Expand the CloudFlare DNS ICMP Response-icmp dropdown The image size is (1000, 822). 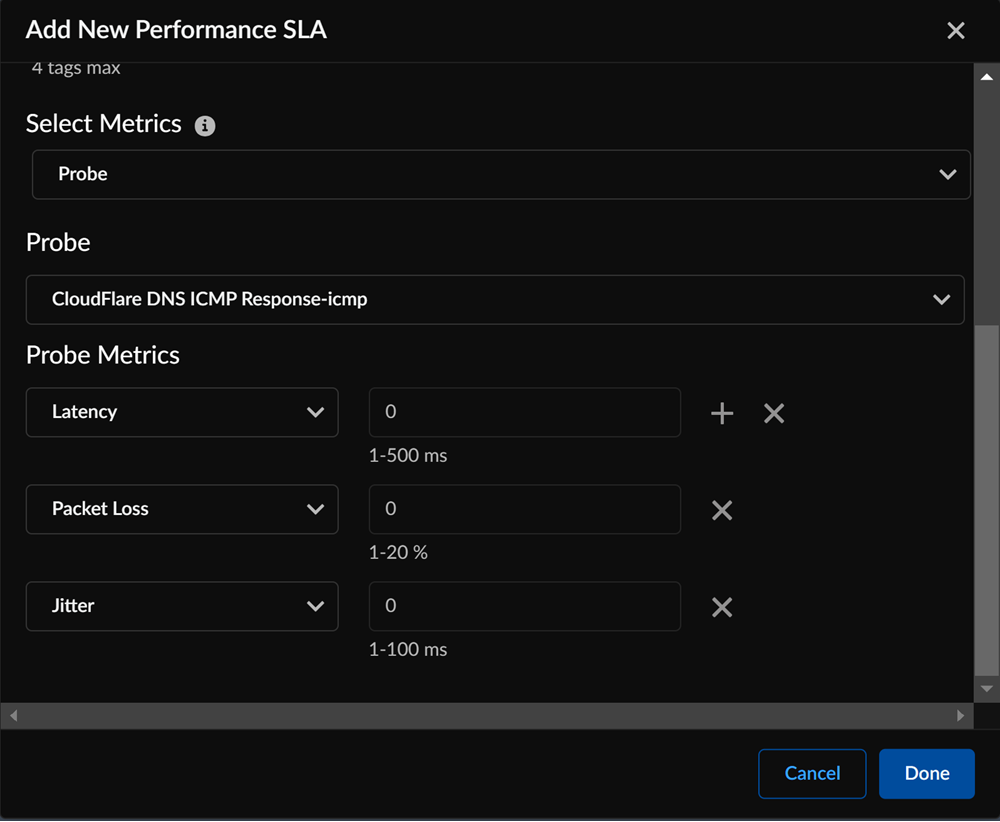(495, 299)
